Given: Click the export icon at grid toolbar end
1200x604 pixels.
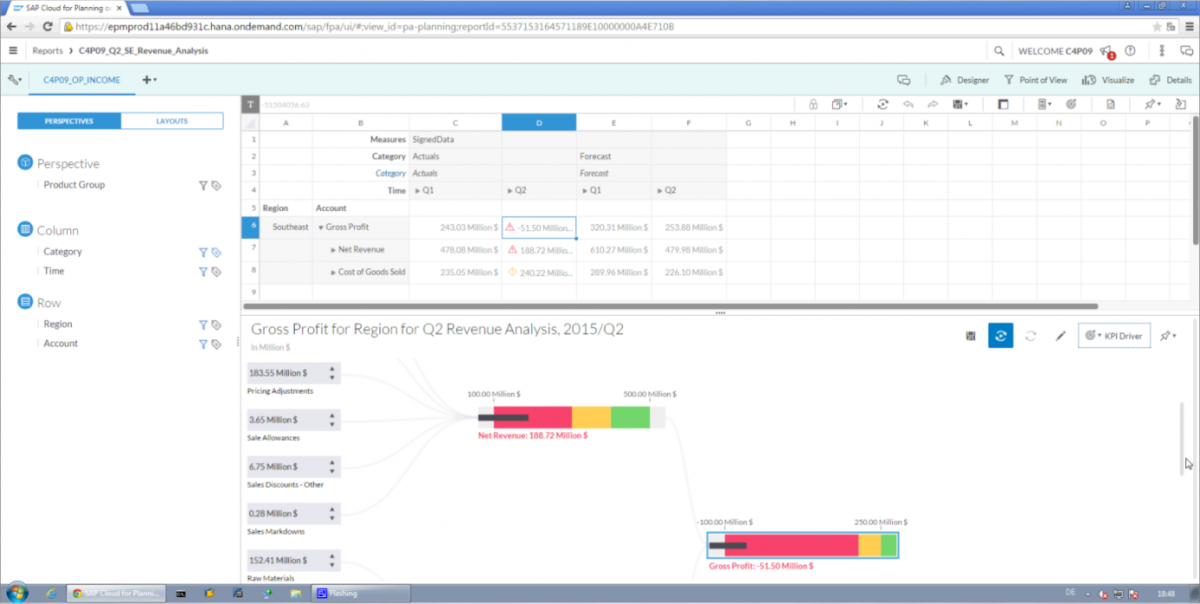Looking at the screenshot, I should click(x=1181, y=104).
